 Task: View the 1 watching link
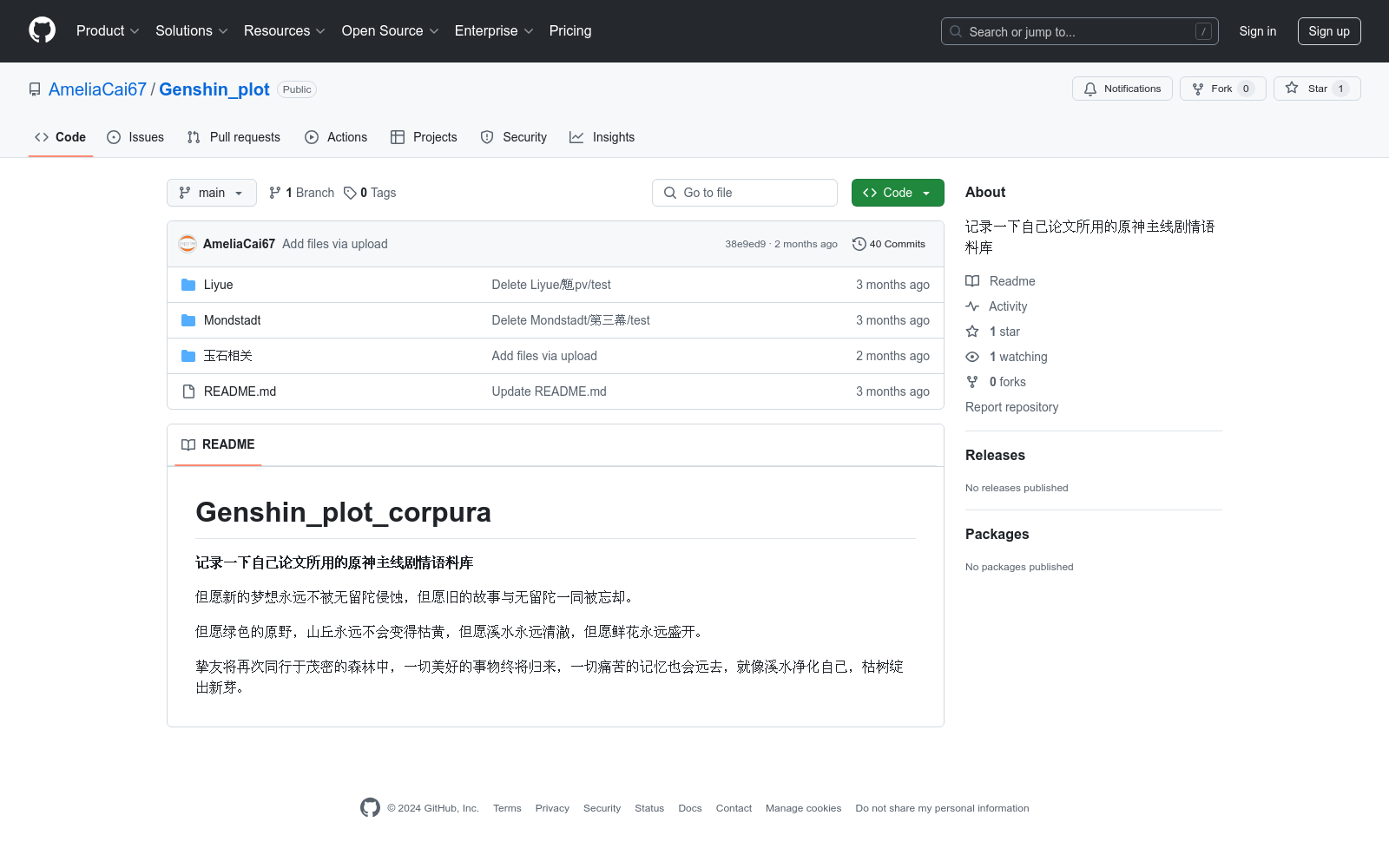tap(1007, 357)
